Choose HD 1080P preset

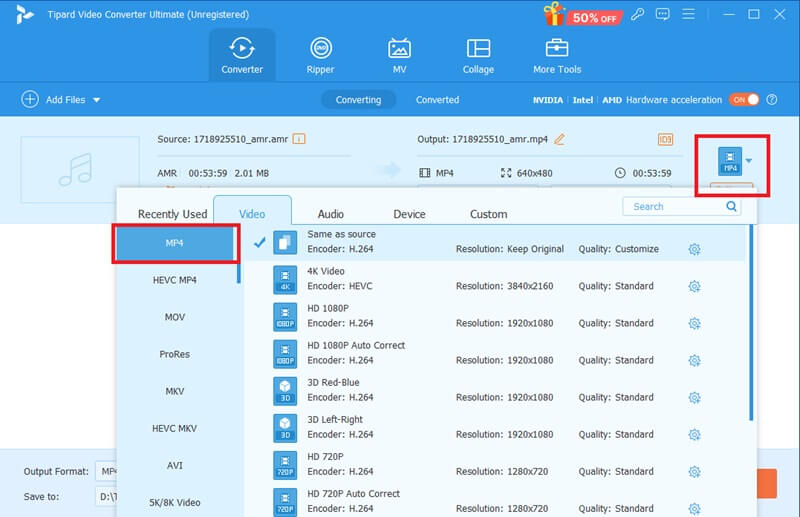tap(495, 316)
